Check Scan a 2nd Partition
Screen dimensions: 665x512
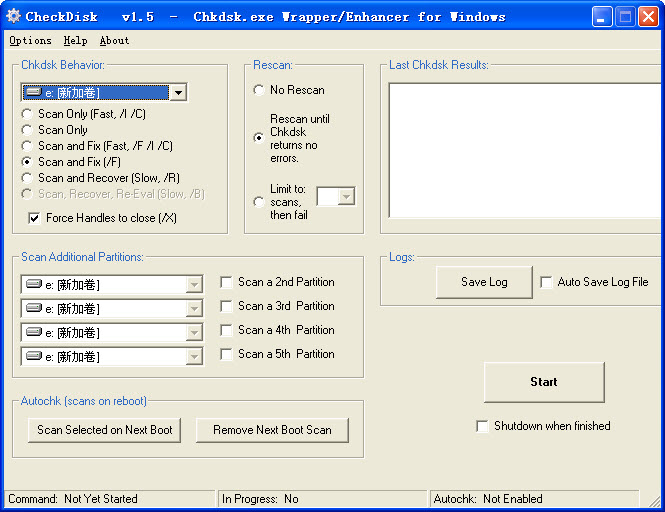pos(227,283)
